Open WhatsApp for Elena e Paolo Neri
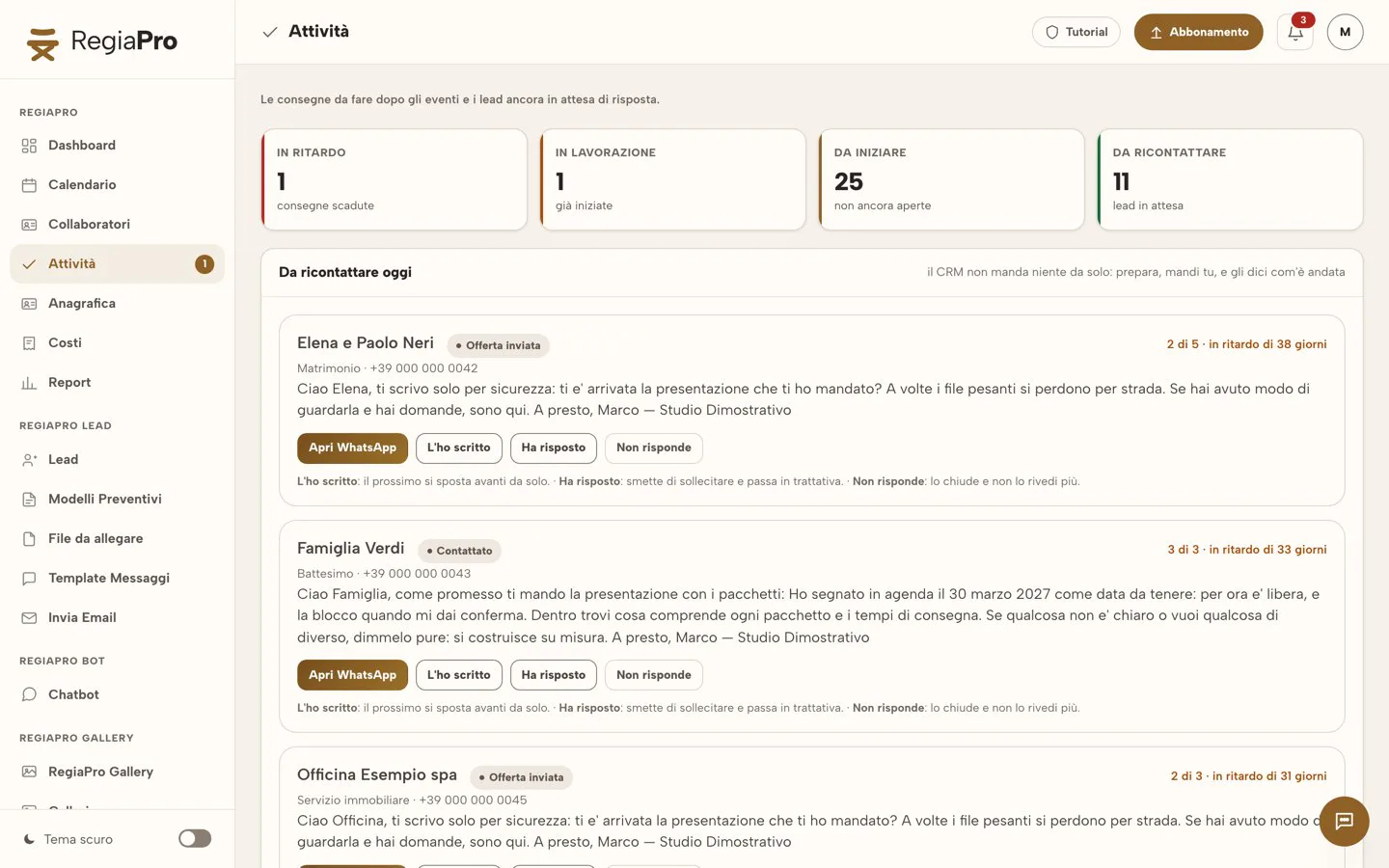 point(352,448)
